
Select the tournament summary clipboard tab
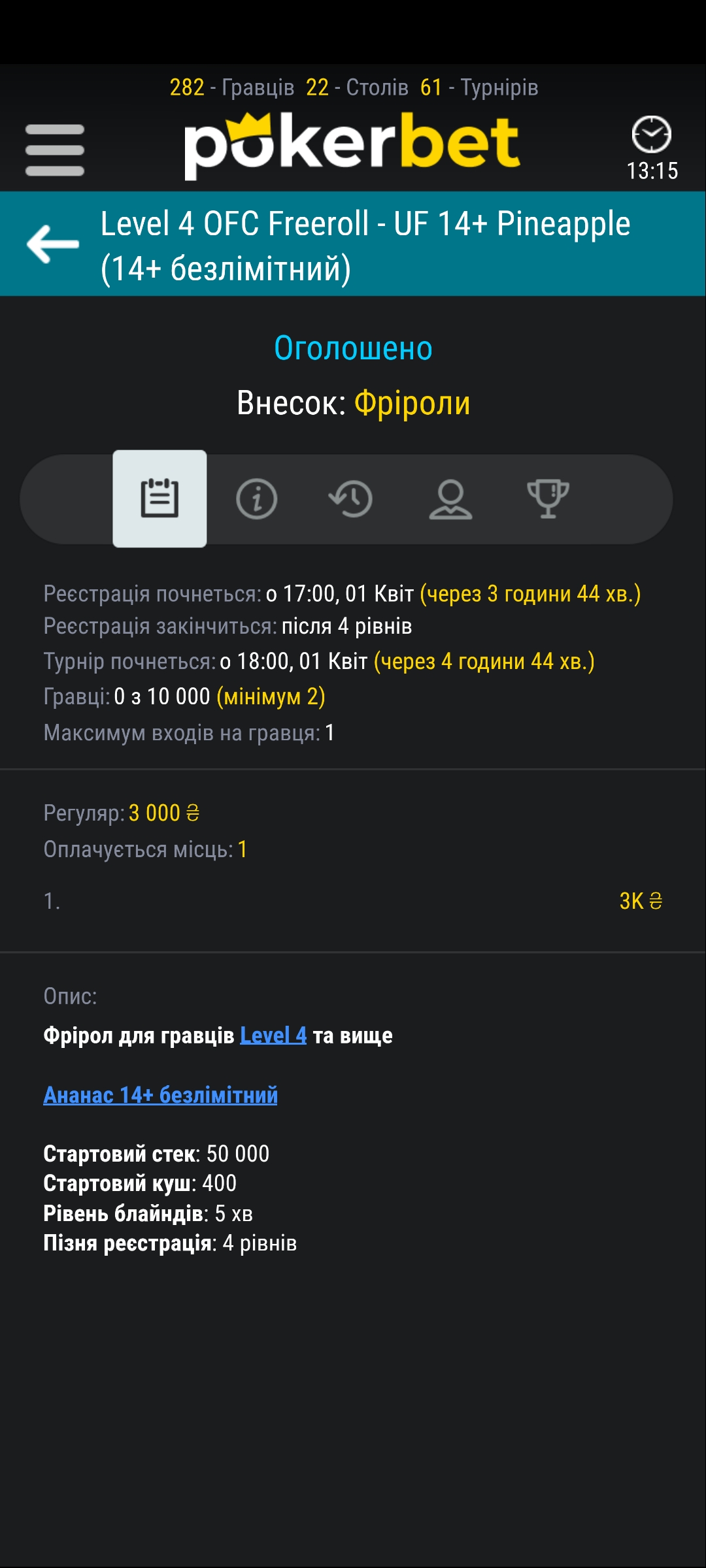point(160,498)
